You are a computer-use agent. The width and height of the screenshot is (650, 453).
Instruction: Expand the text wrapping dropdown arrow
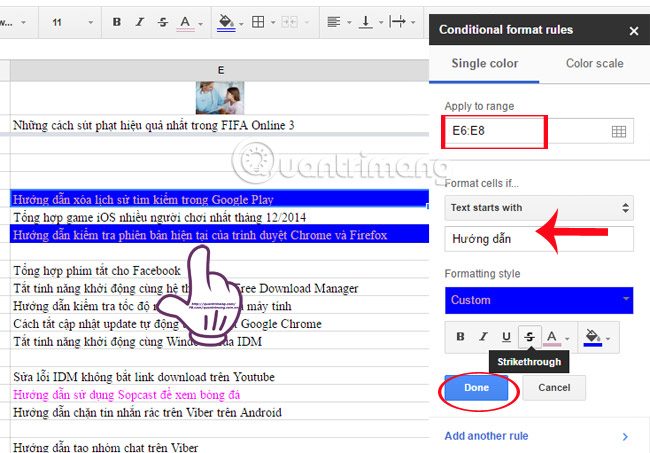click(413, 22)
